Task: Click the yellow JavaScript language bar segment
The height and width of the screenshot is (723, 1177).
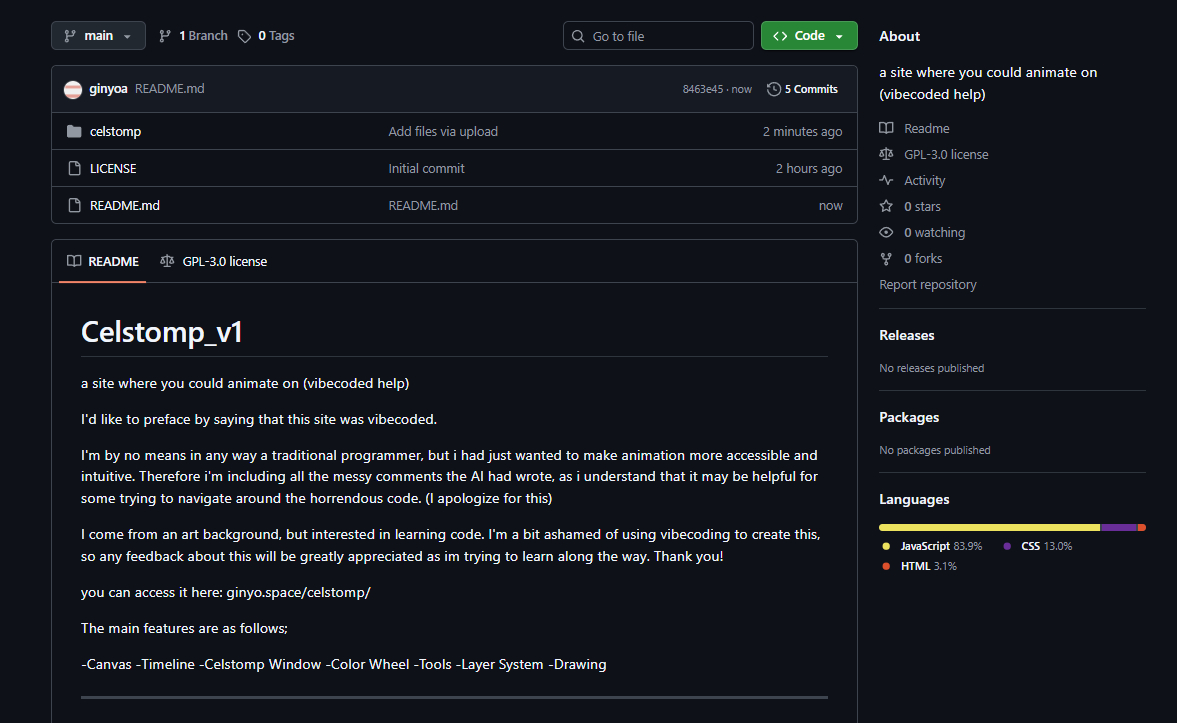Action: (988, 527)
